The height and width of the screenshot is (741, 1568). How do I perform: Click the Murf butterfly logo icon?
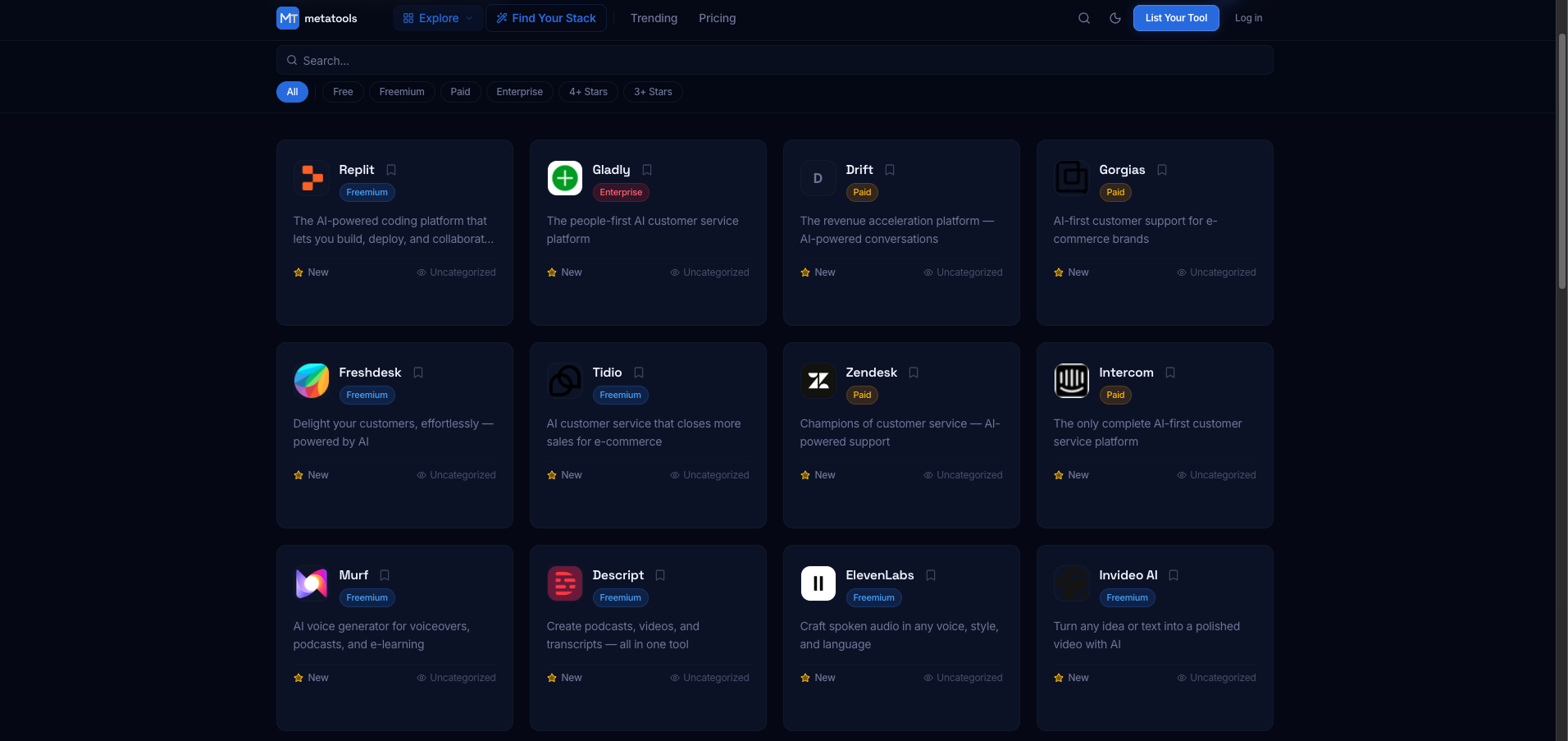click(312, 583)
